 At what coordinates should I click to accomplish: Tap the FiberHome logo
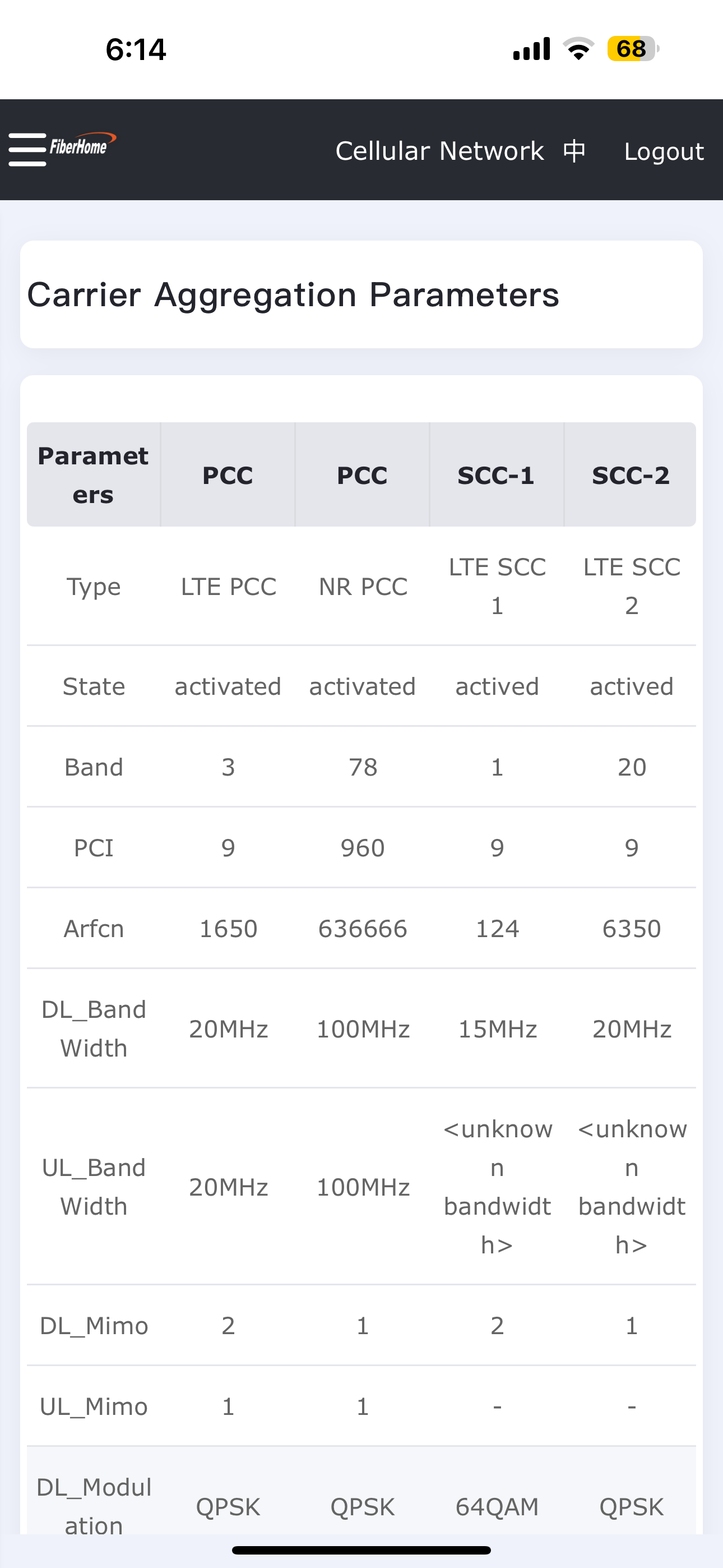pos(83,144)
